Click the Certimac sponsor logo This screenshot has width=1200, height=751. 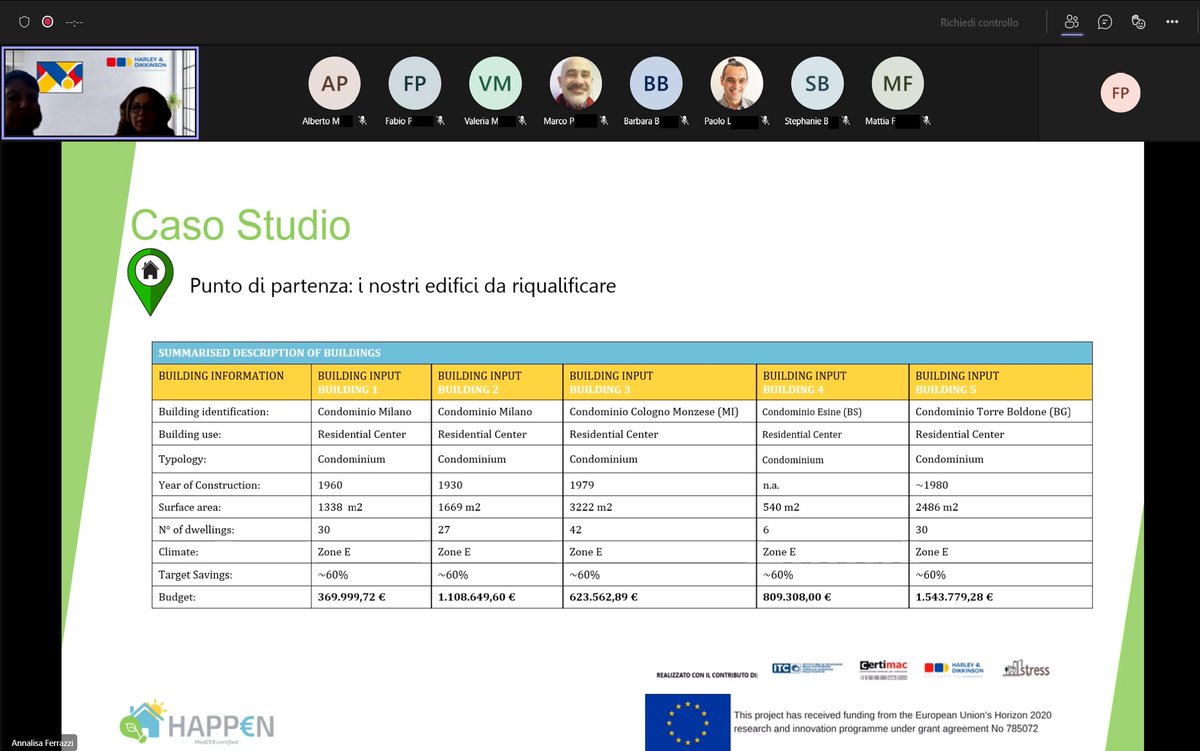(883, 669)
